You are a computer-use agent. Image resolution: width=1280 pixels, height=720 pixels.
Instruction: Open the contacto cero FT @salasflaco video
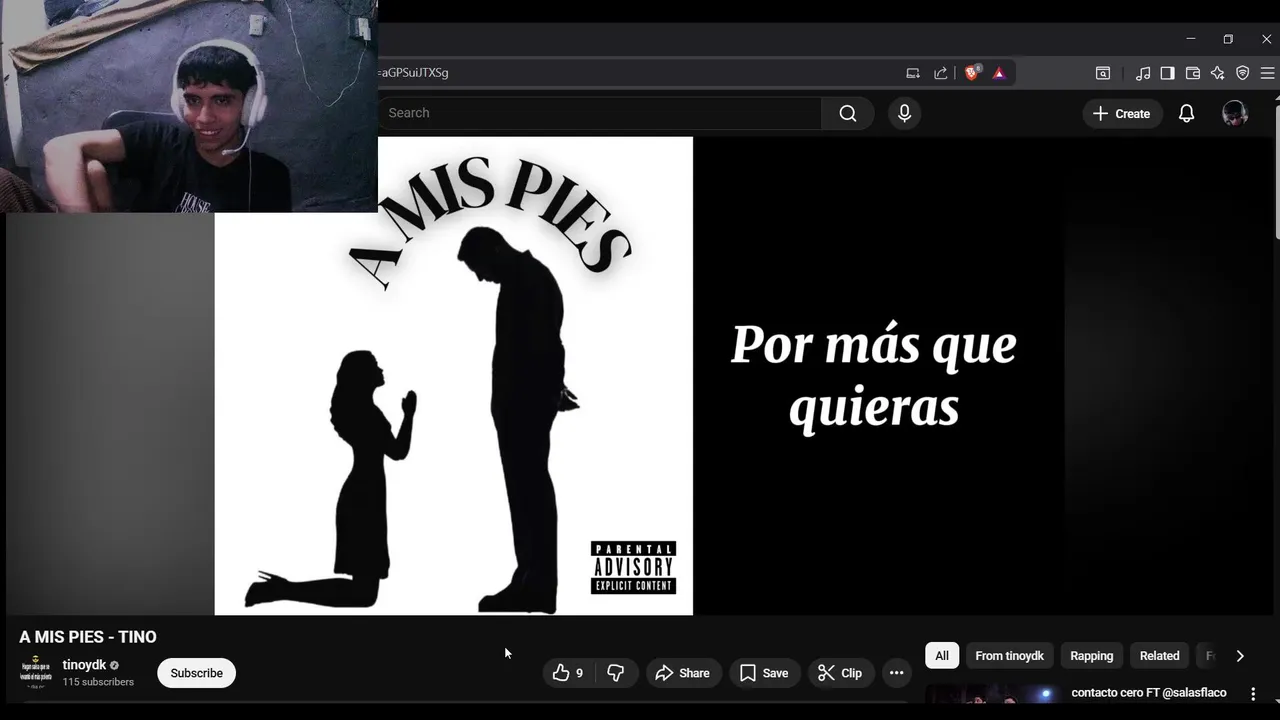pyautogui.click(x=1149, y=693)
